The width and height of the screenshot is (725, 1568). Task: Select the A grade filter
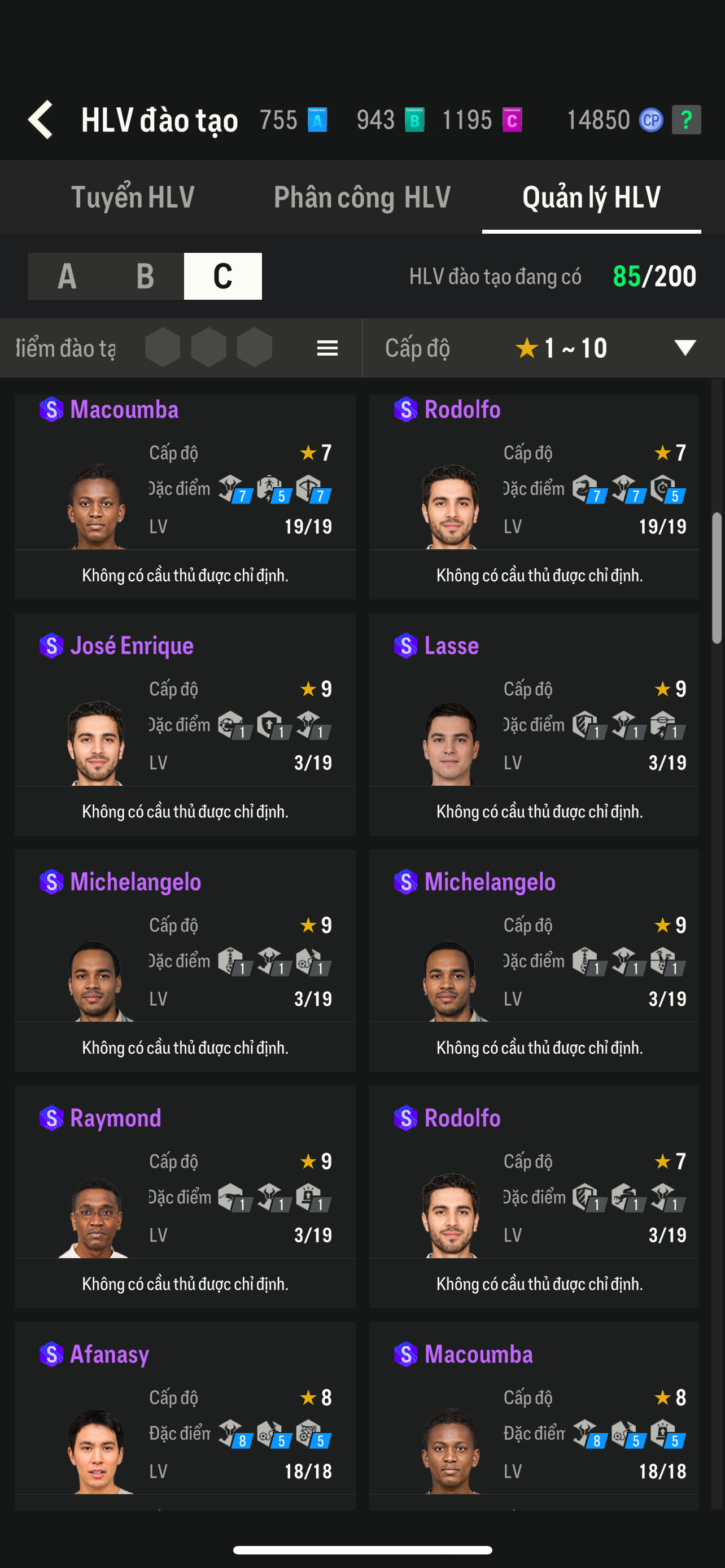point(67,277)
